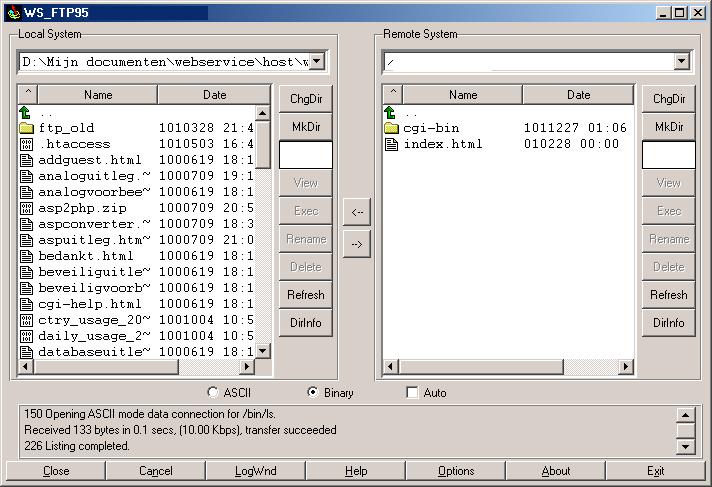This screenshot has height=487, width=712.
Task: Click the remote parent directory up arrow
Action: pos(391,113)
